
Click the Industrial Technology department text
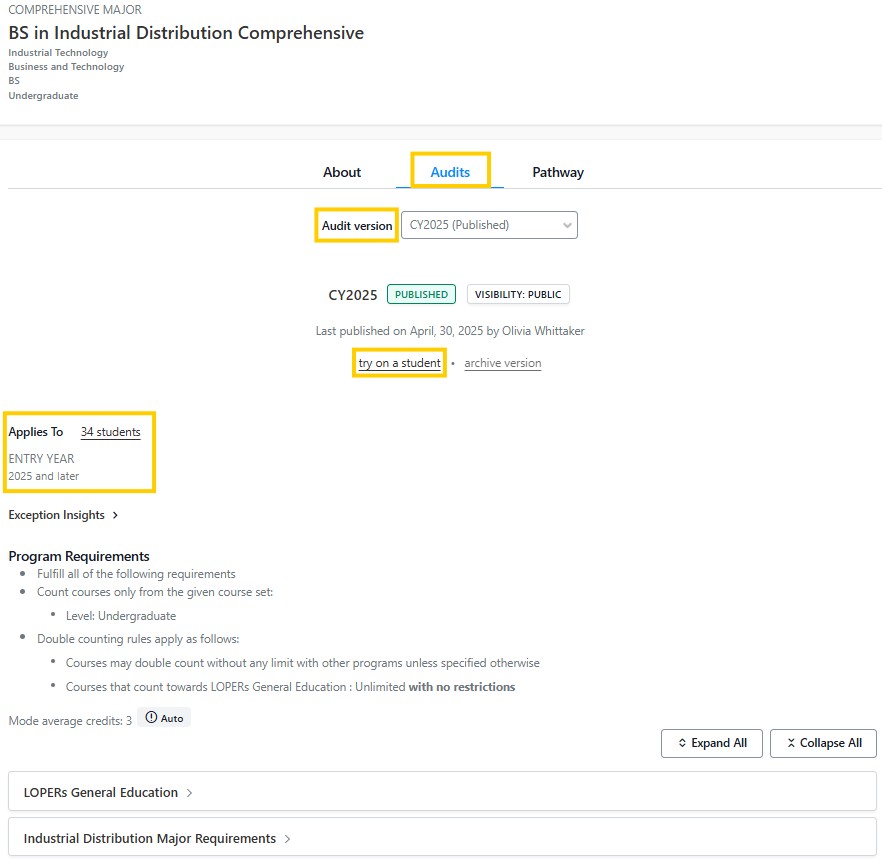pos(58,52)
